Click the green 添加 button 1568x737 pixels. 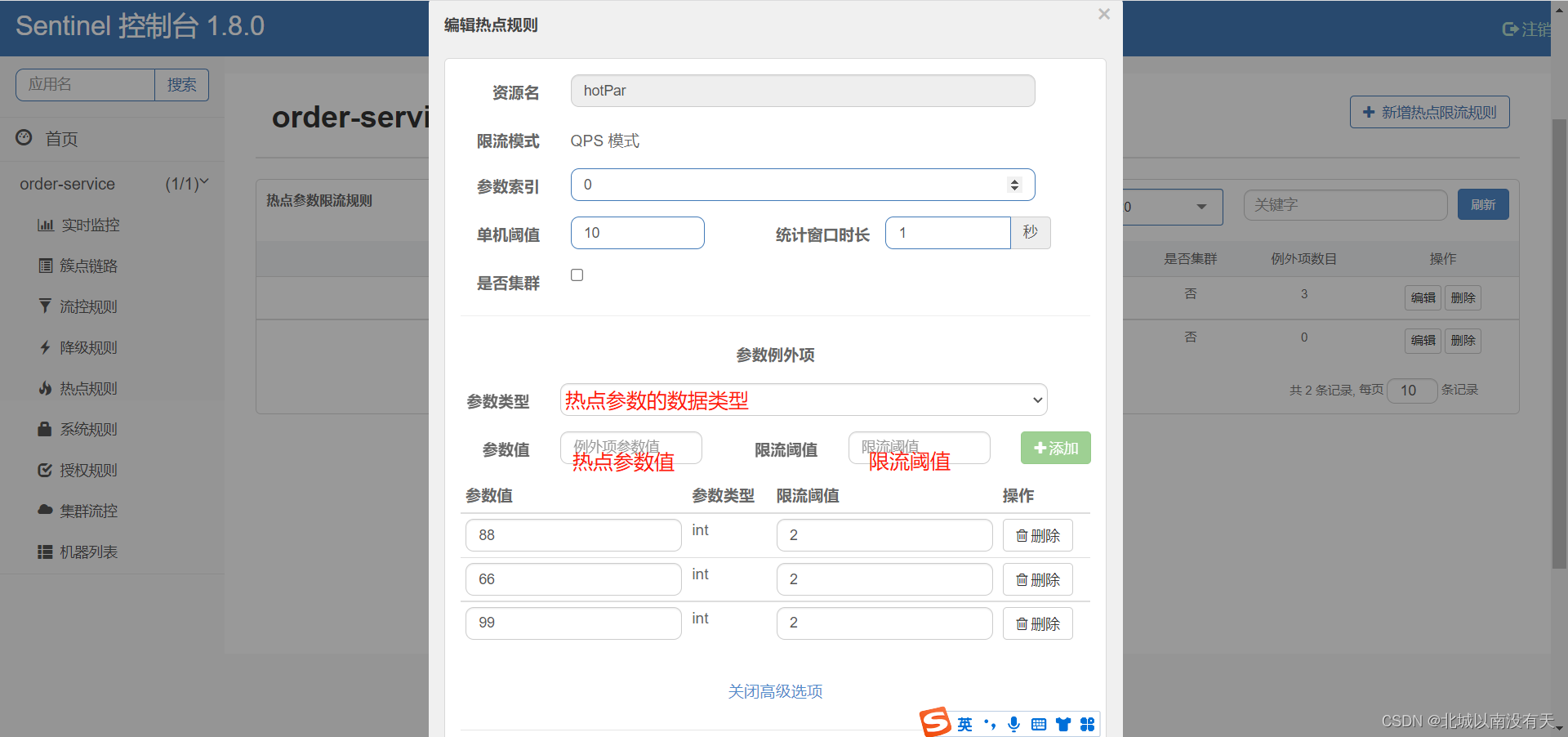[x=1055, y=448]
